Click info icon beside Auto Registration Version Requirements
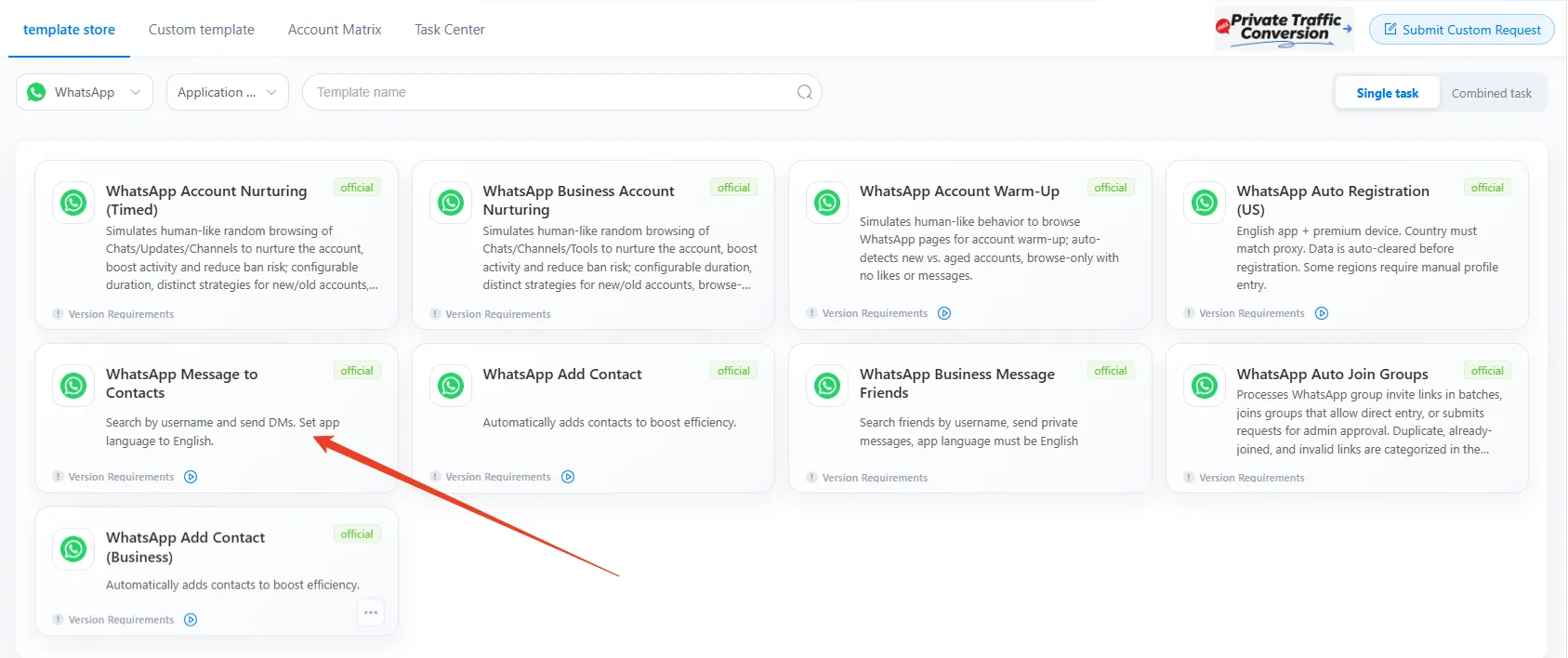The image size is (1568, 658). 1189,313
